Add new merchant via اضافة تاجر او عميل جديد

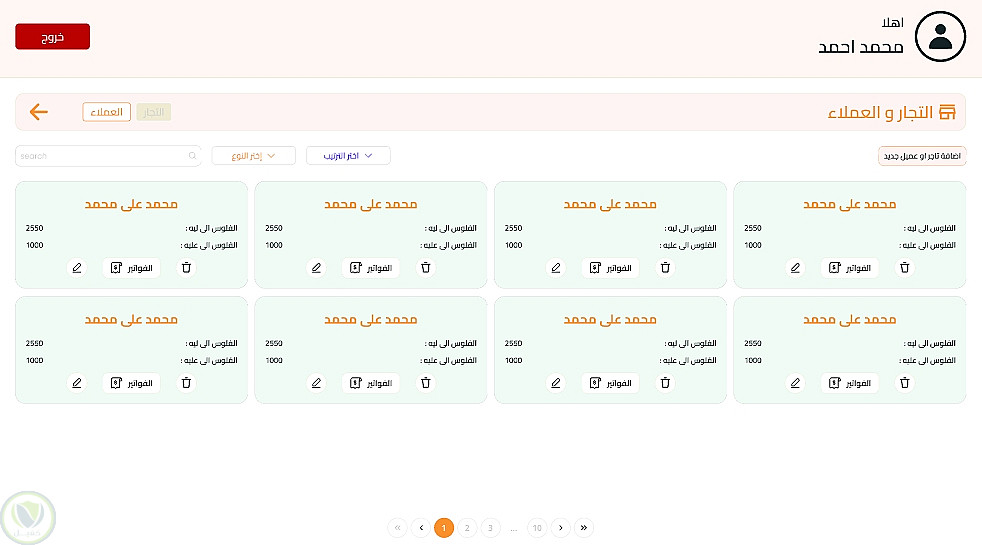[x=922, y=156]
